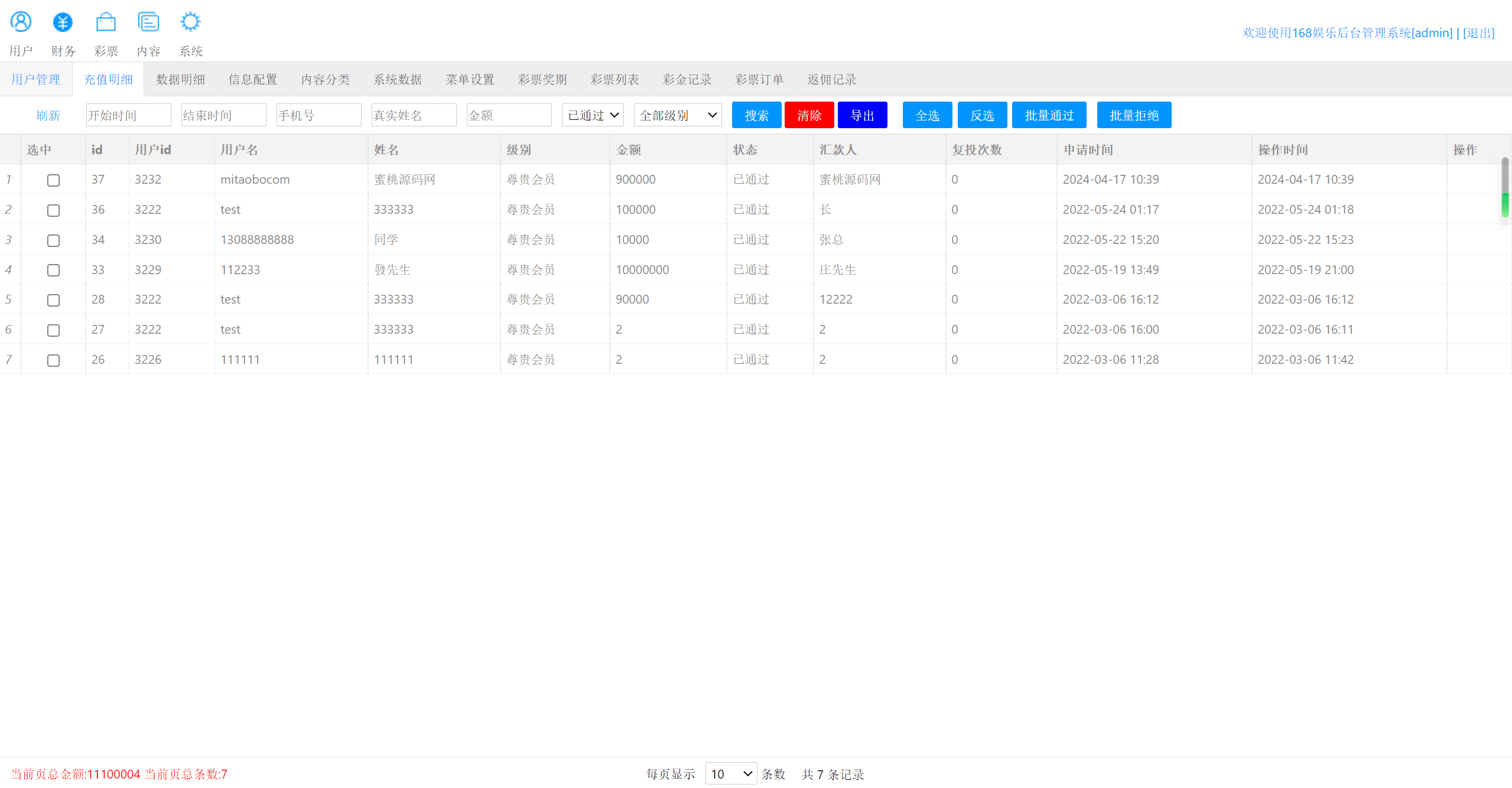Image resolution: width=1512 pixels, height=788 pixels.
Task: Focus the 金额 amount input field
Action: coord(509,115)
